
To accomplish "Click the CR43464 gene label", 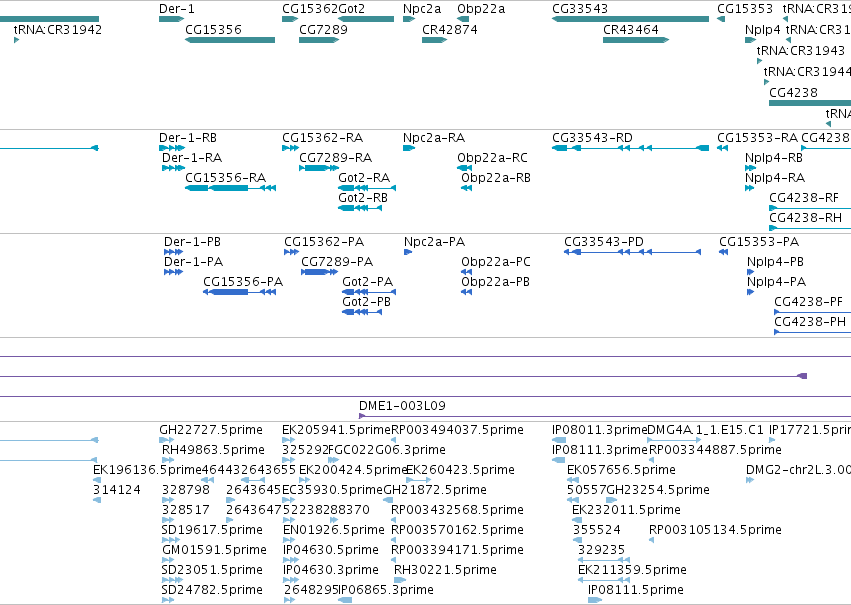I will click(x=631, y=29).
